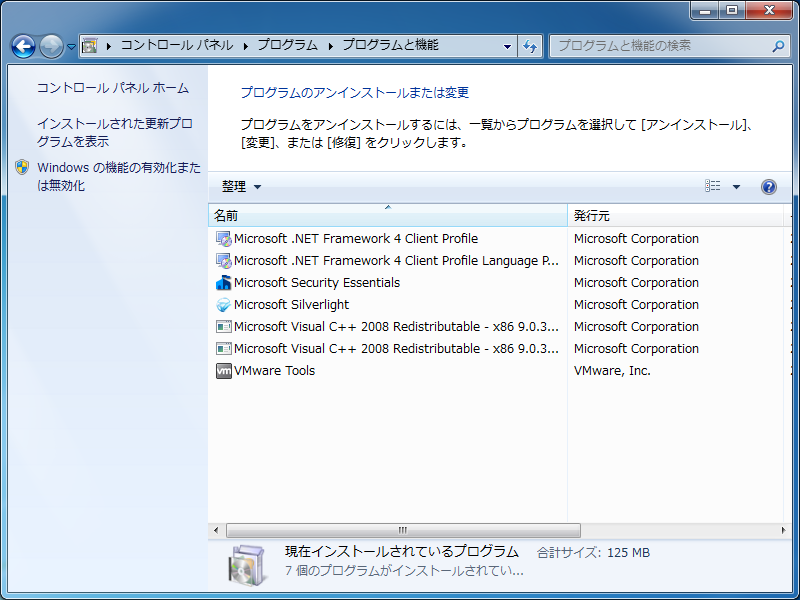Viewport: 800px width, 600px height.
Task: Expand the arrow before コントロール パネル
Action: tap(108, 46)
